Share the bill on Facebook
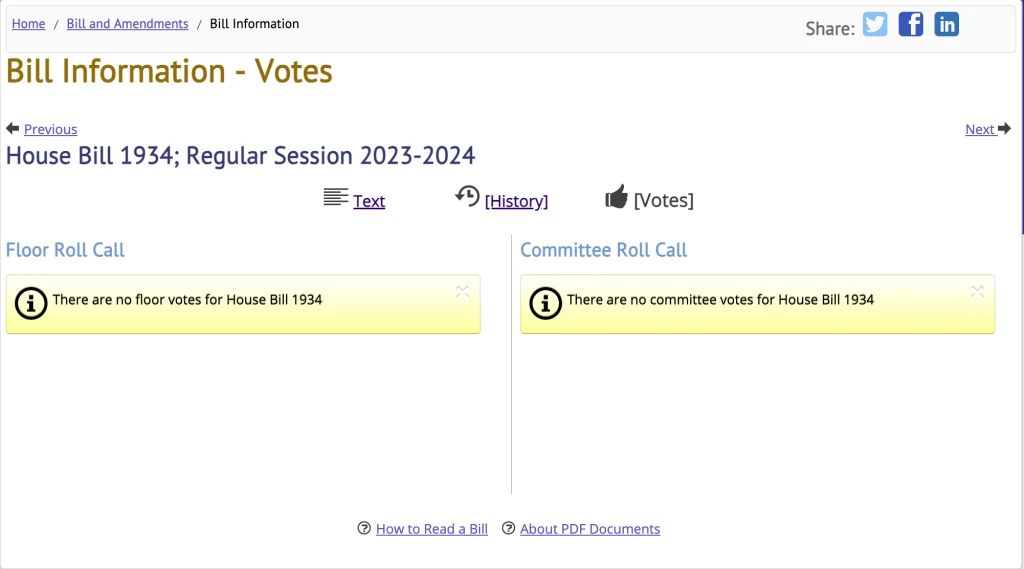 pos(911,25)
